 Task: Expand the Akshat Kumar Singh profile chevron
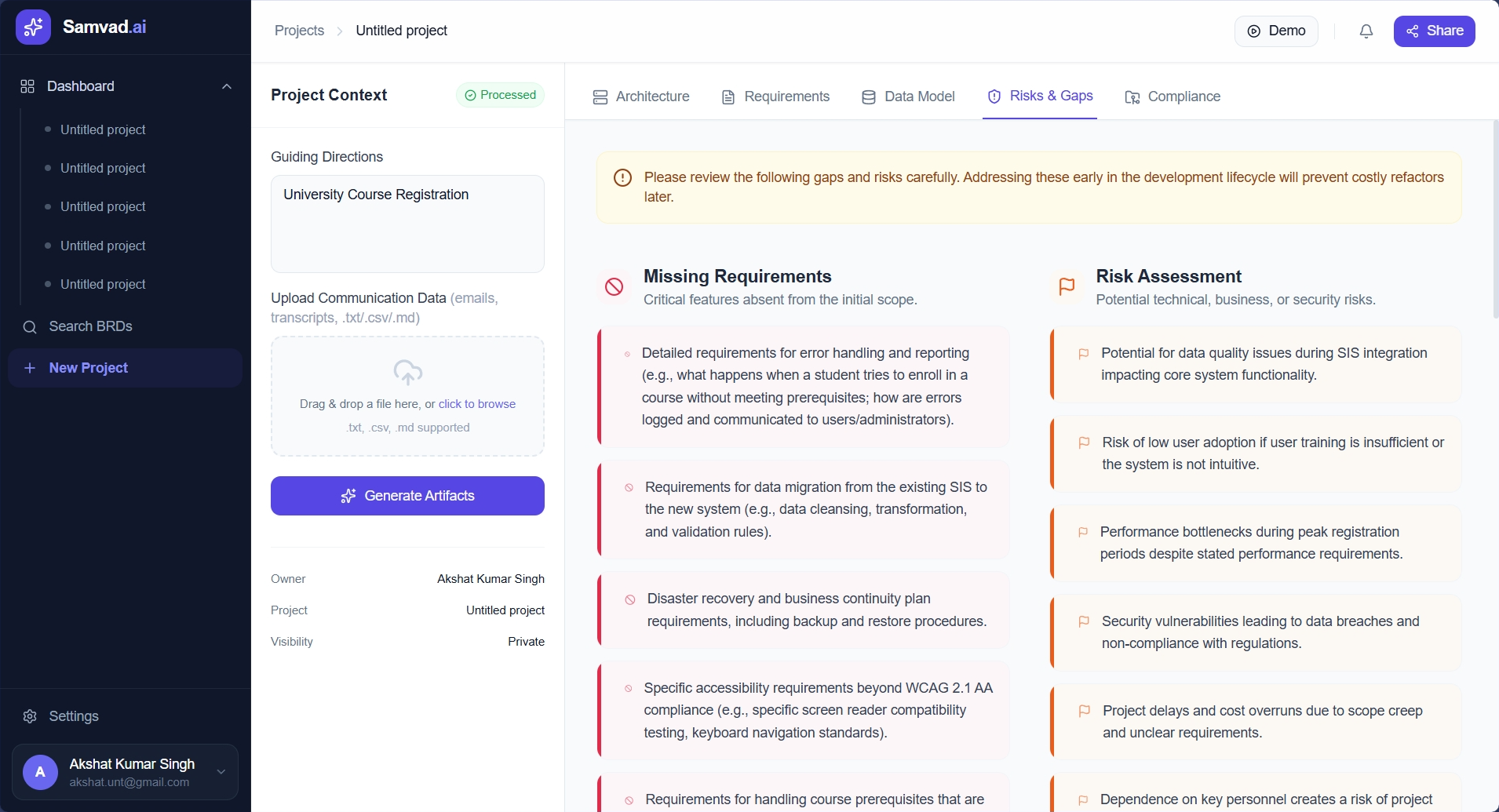[x=221, y=772]
